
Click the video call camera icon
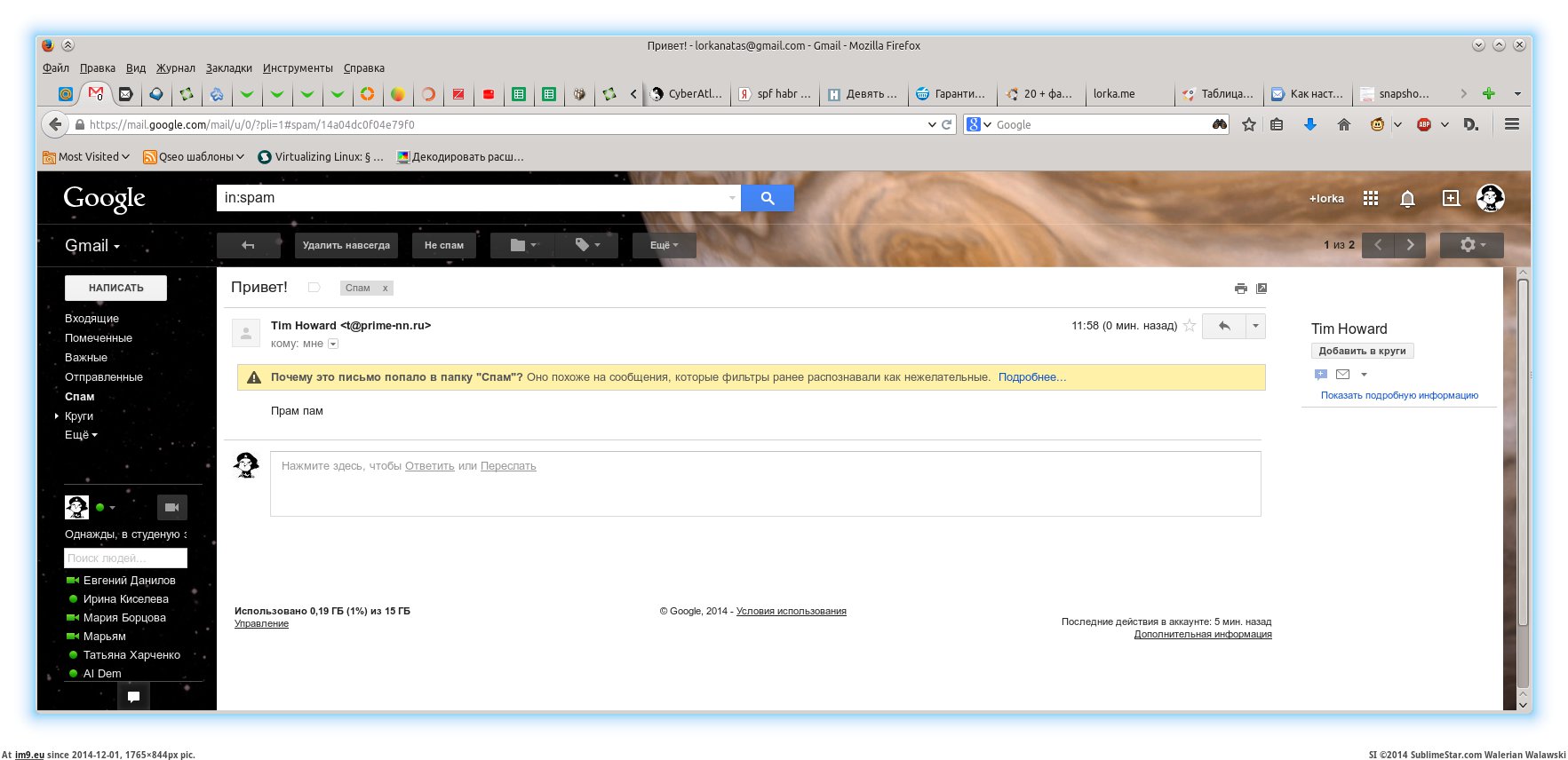[x=172, y=507]
